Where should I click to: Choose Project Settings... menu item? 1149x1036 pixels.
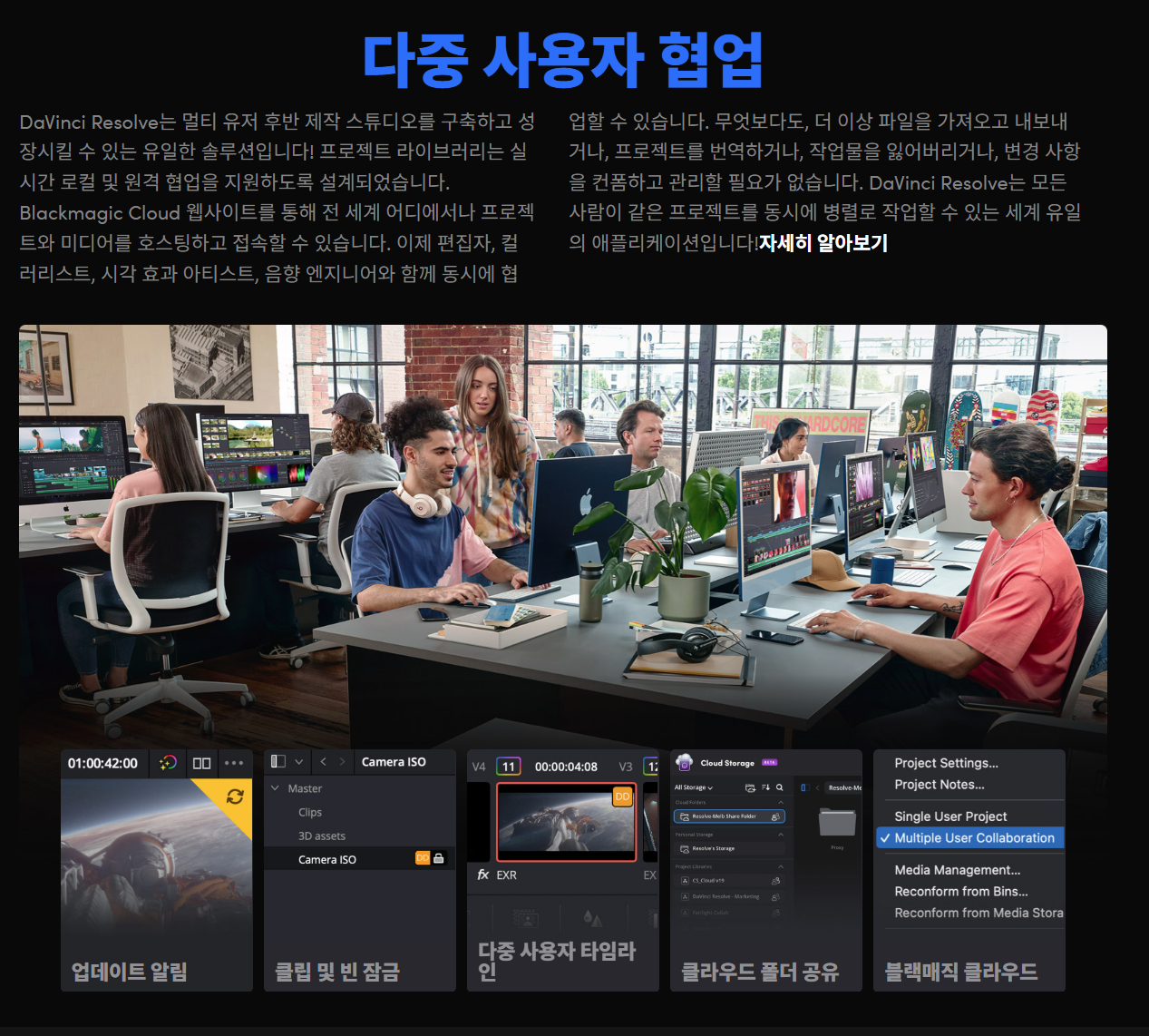[x=946, y=763]
